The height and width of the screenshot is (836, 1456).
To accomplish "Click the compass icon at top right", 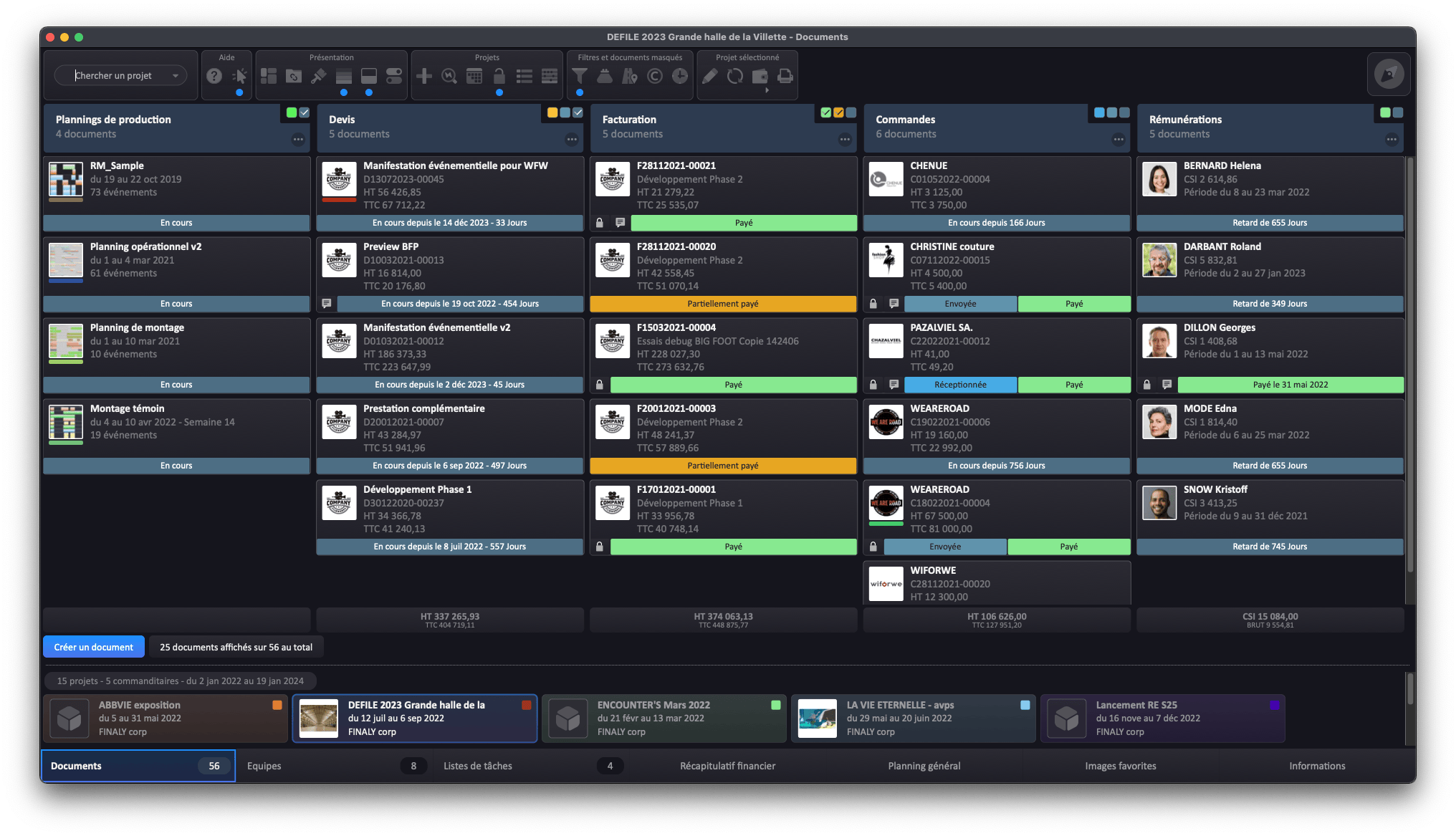I will pyautogui.click(x=1389, y=75).
